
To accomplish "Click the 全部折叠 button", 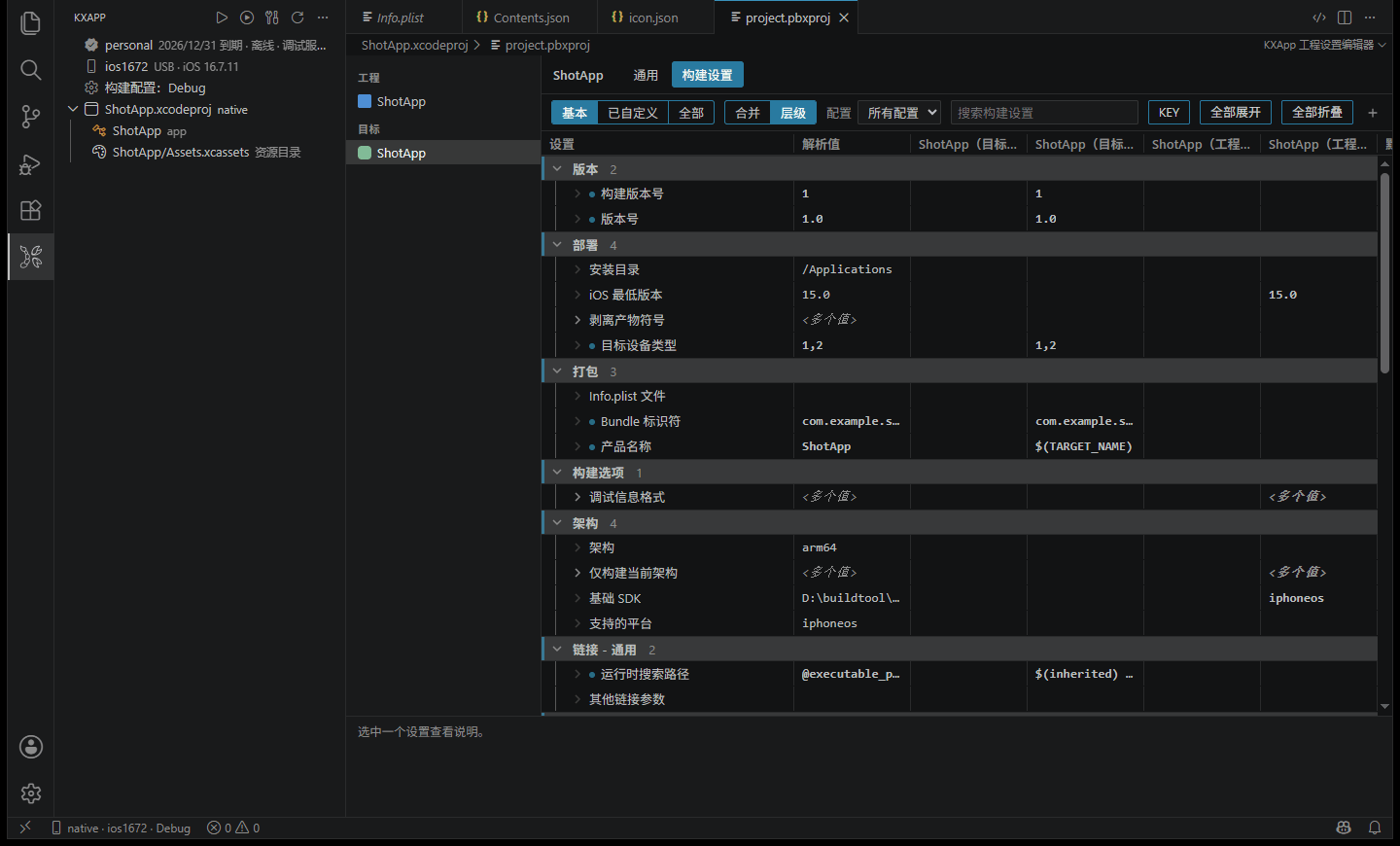I will (1317, 113).
